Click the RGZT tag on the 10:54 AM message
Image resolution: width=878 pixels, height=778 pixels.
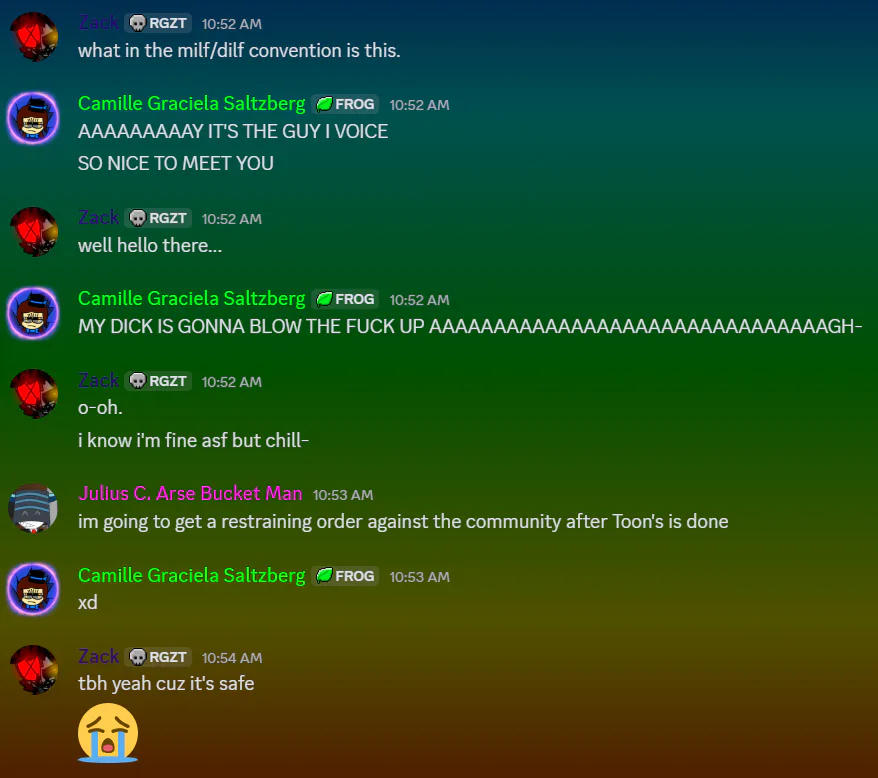(x=158, y=657)
